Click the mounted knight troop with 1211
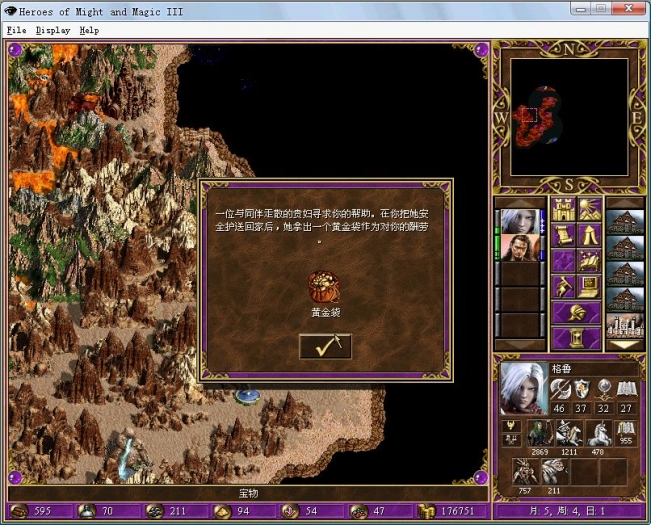 [x=569, y=433]
